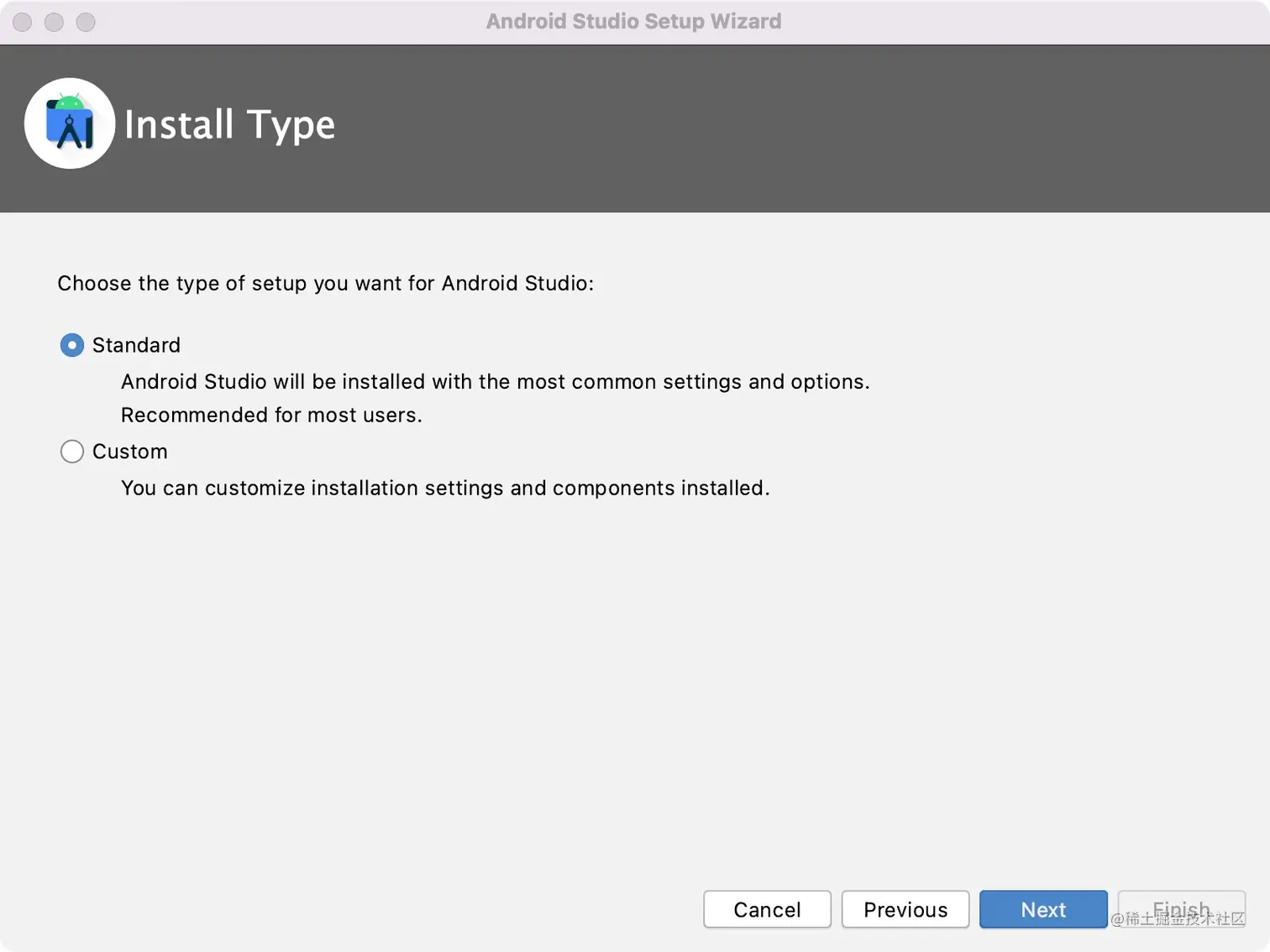Minimize the Setup Wizard window

(54, 22)
